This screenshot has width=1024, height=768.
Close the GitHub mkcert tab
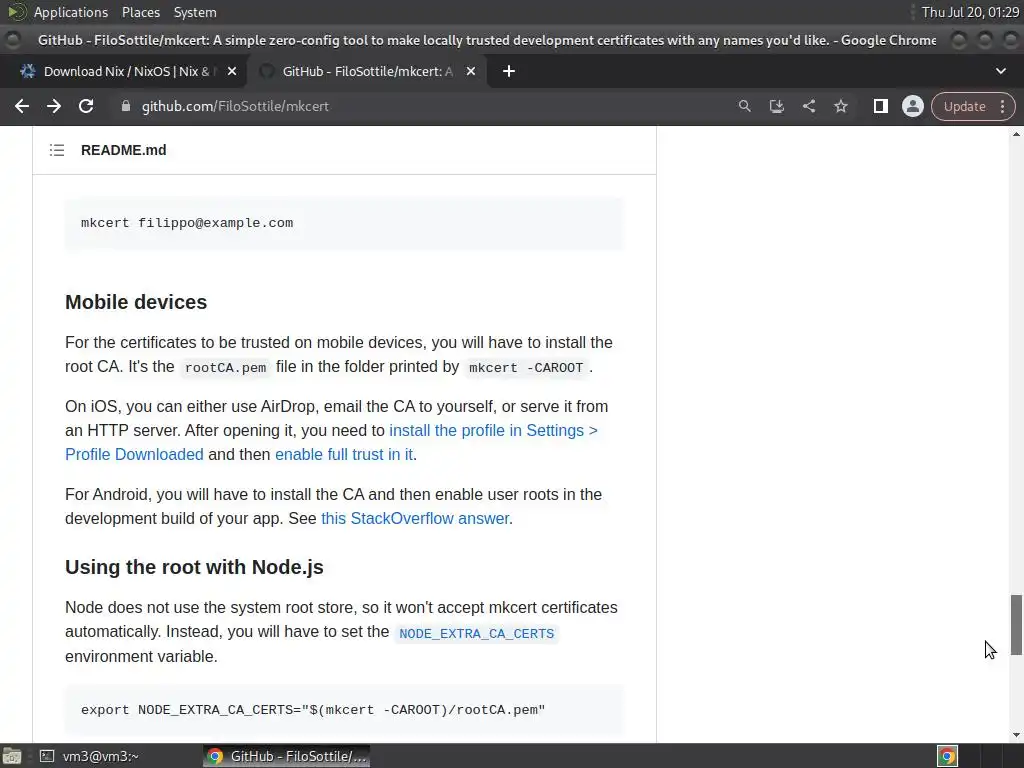(471, 71)
